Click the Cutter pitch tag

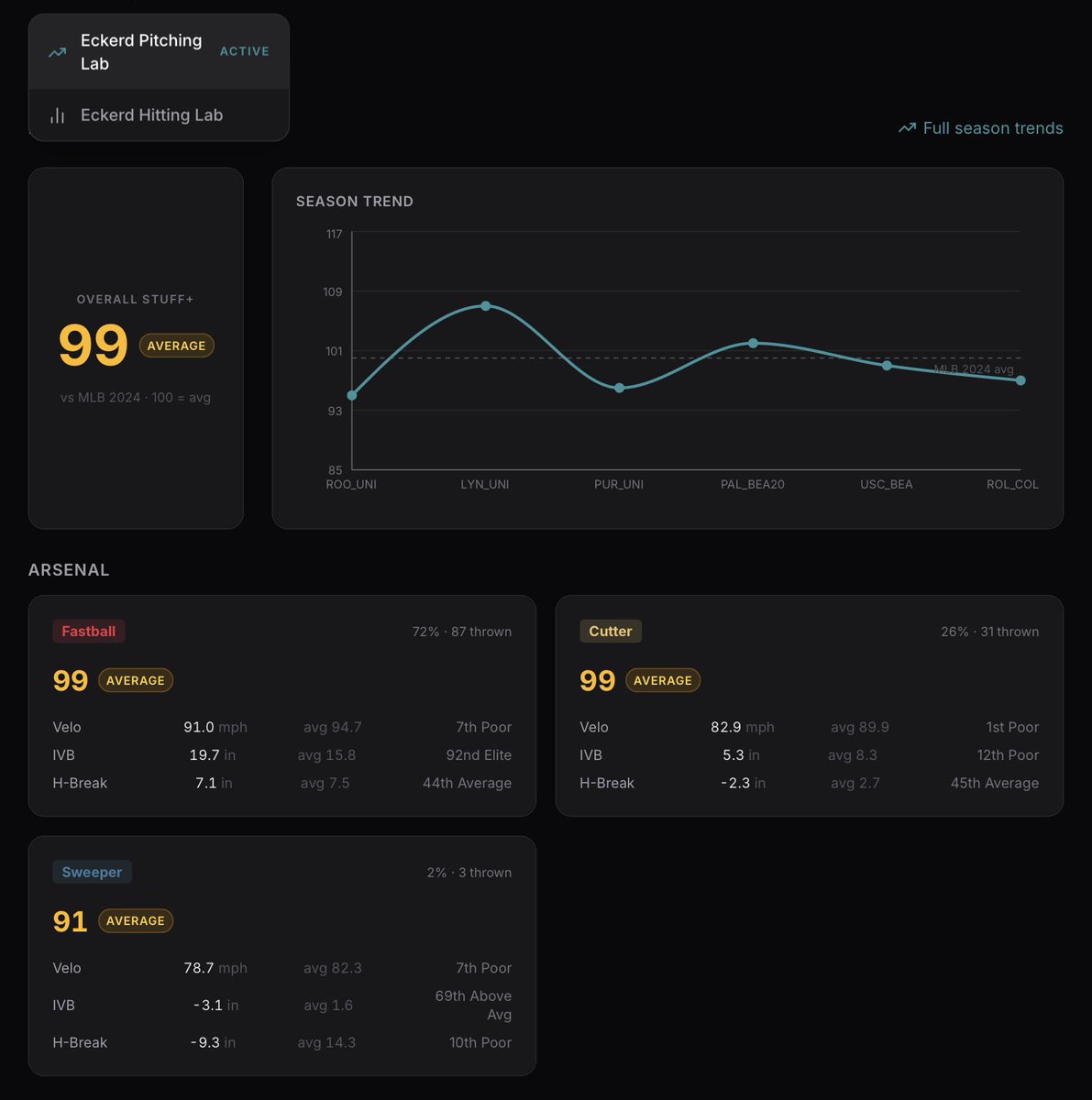click(x=611, y=632)
